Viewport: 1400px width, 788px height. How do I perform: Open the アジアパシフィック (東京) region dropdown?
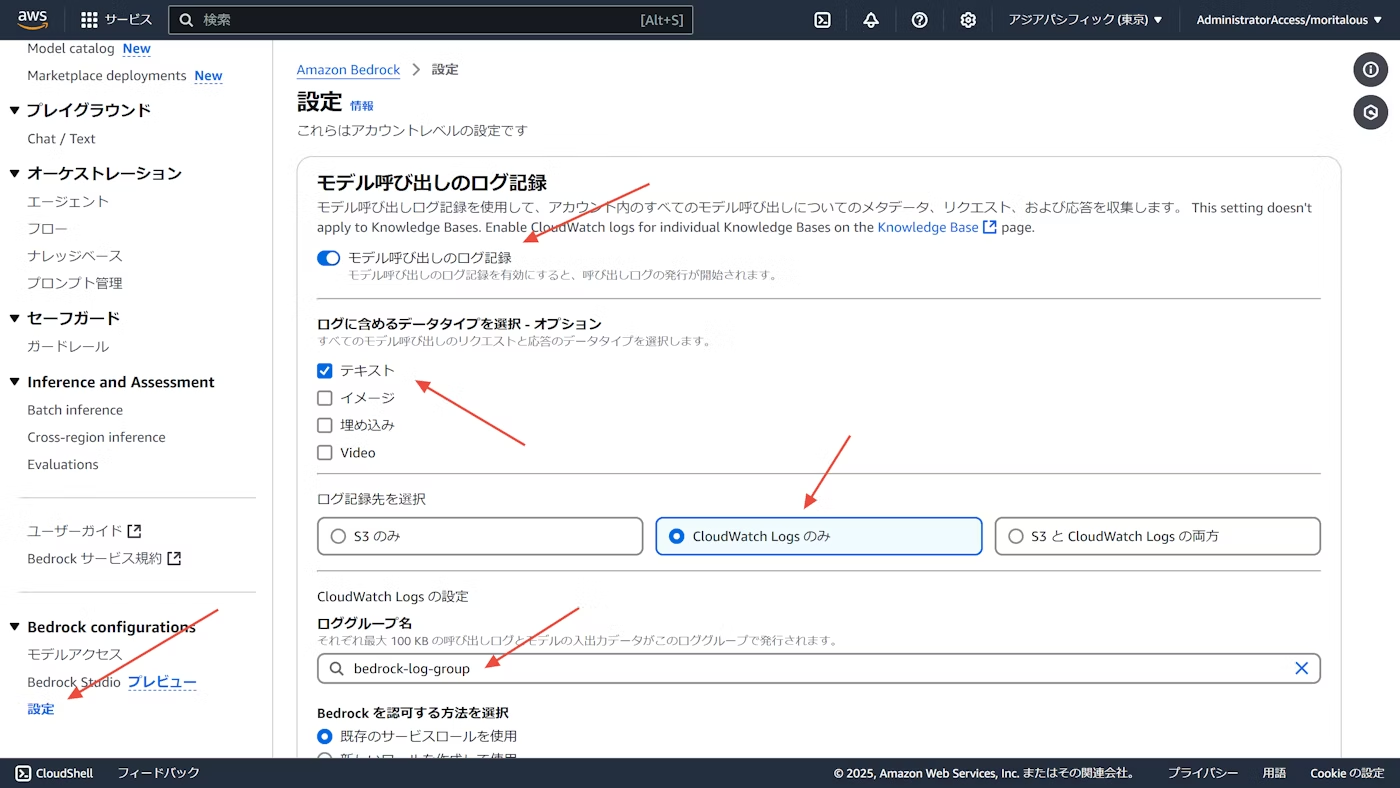pyautogui.click(x=1085, y=20)
